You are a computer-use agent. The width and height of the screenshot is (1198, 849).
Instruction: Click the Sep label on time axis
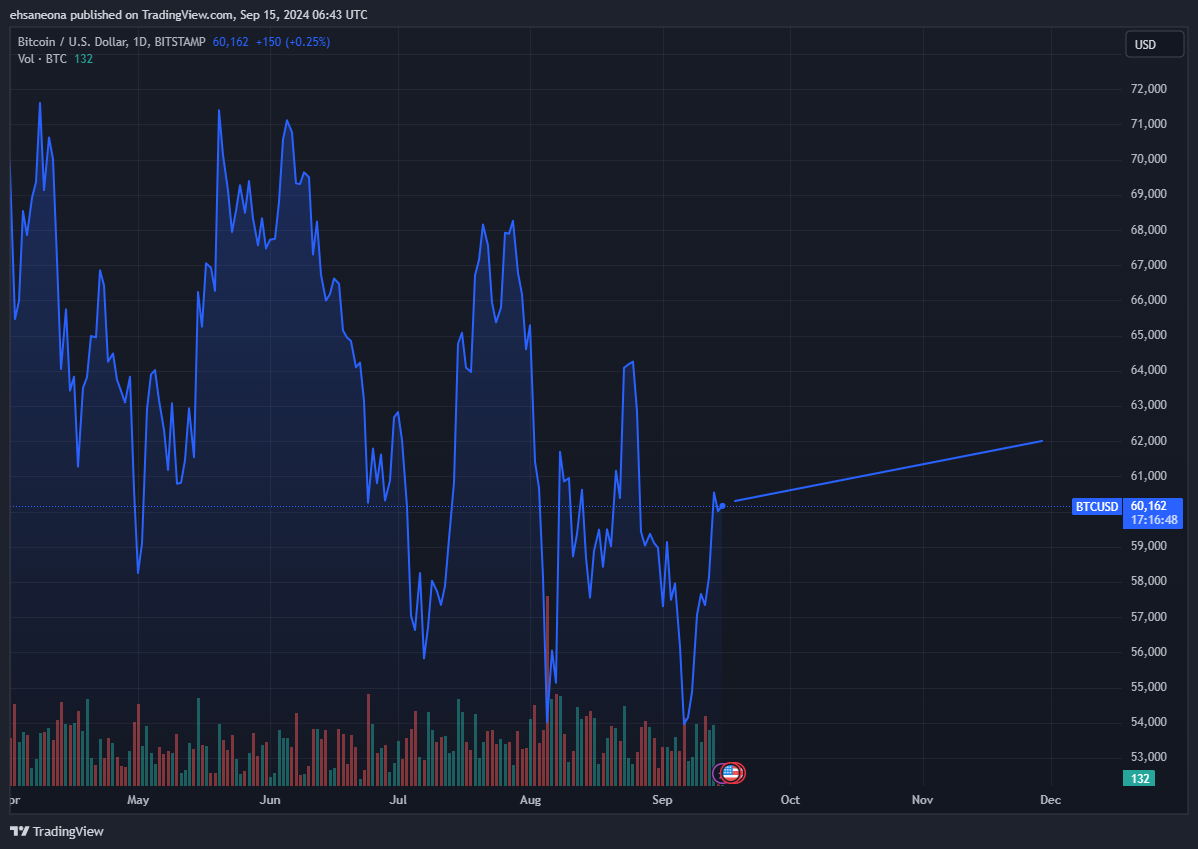tap(662, 800)
